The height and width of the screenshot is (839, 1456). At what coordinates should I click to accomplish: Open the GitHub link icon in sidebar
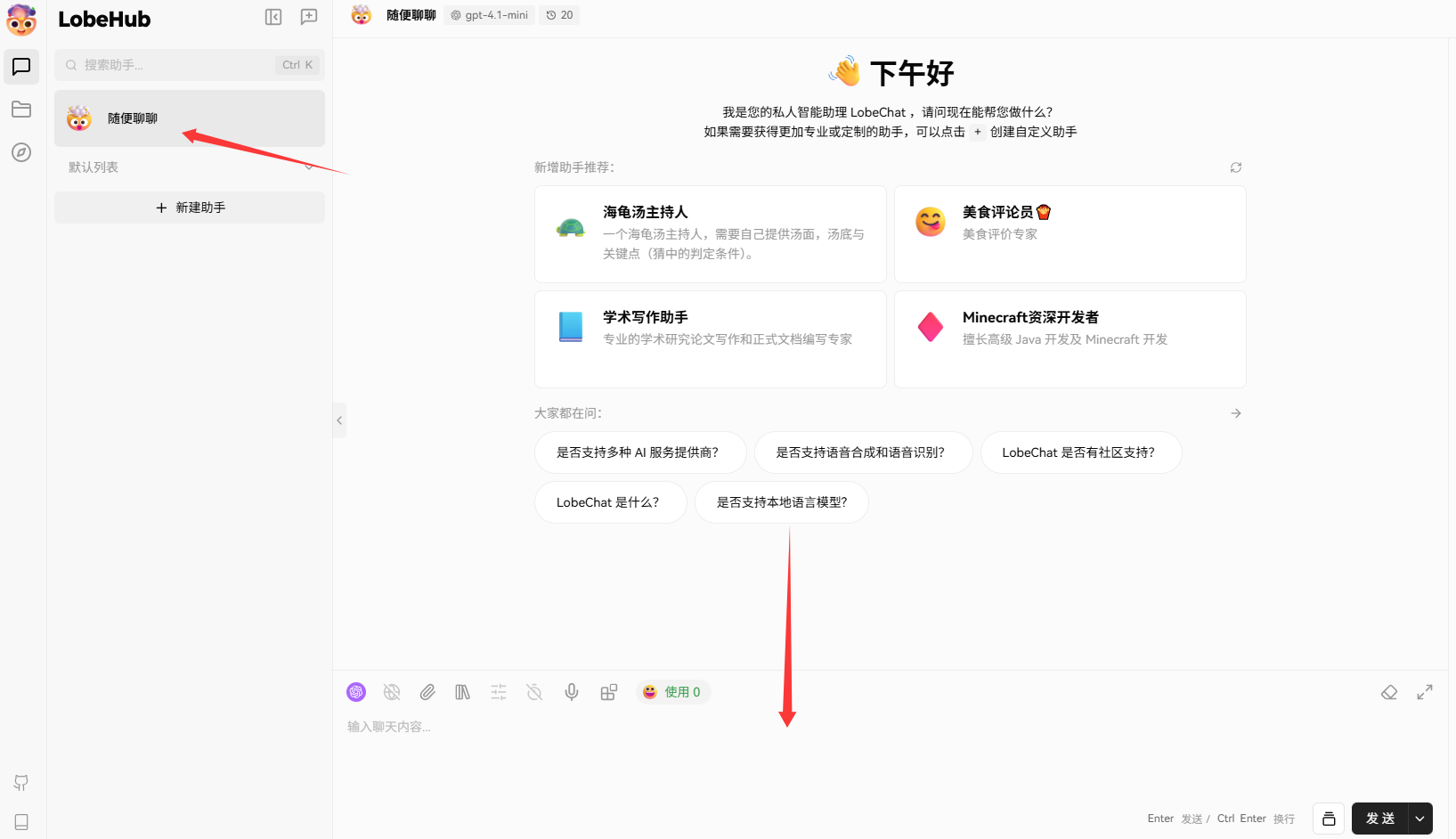point(21,783)
